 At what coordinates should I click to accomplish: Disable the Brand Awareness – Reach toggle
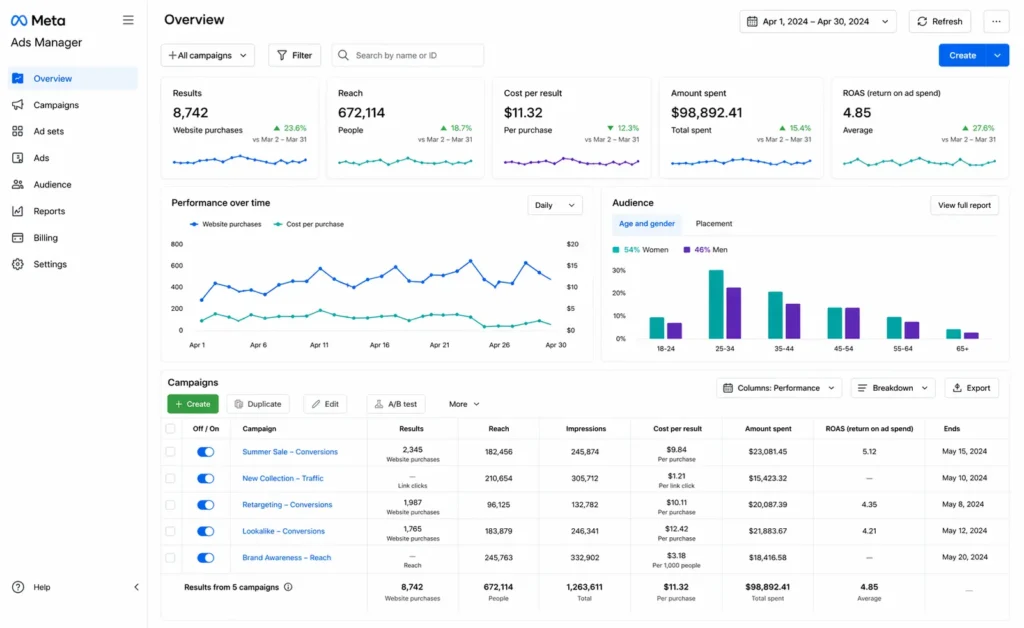pos(205,557)
